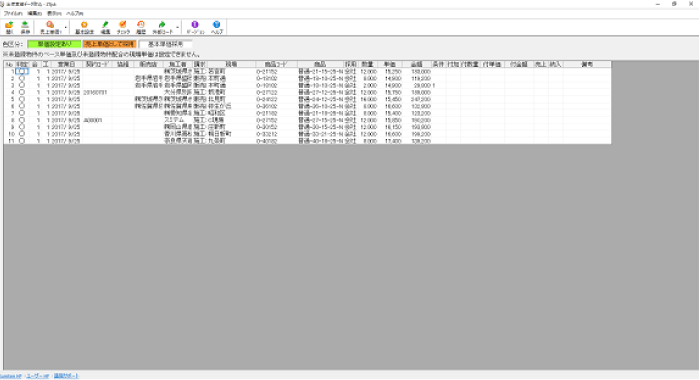Toggle the circle selector in row 1

[22, 71]
